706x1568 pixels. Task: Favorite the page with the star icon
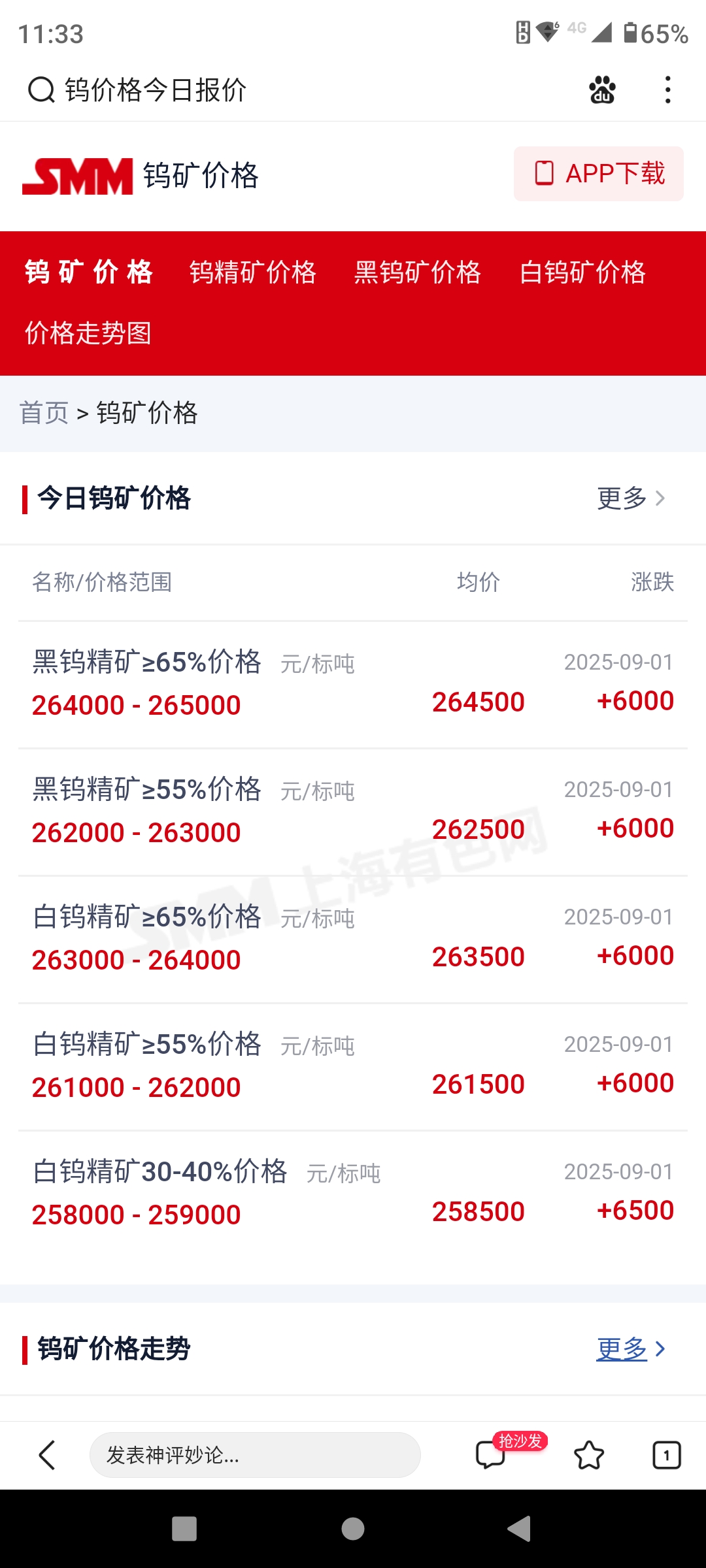589,1455
